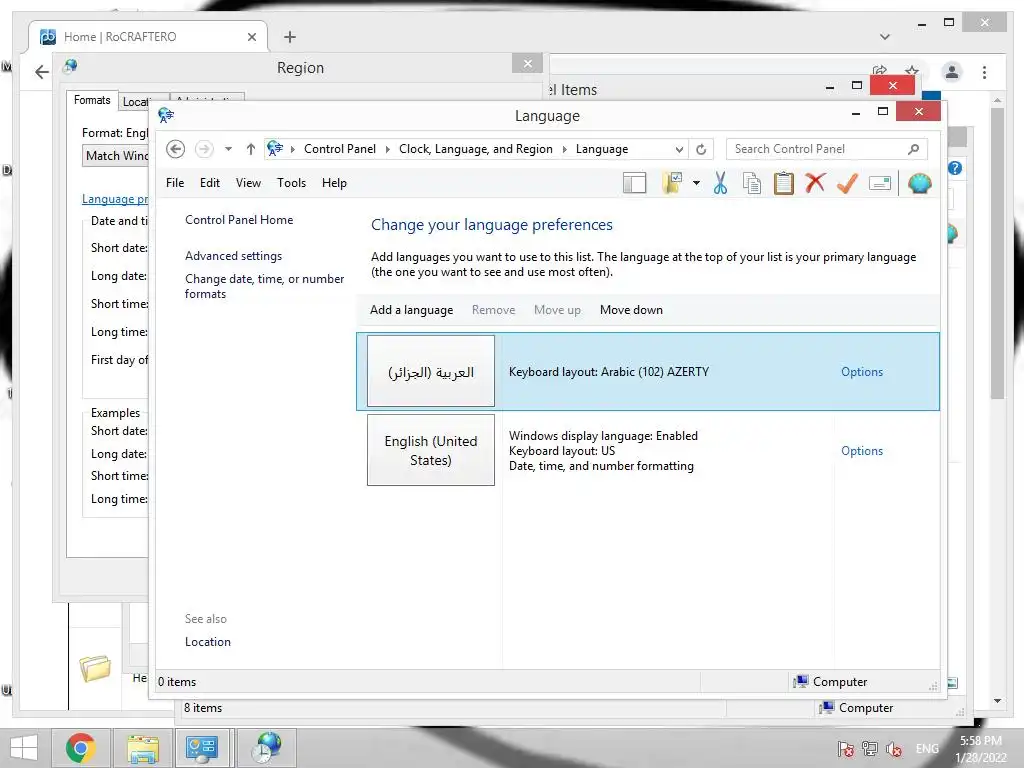
Task: Click Clock, Language, and Region breadcrumb
Action: [475, 149]
